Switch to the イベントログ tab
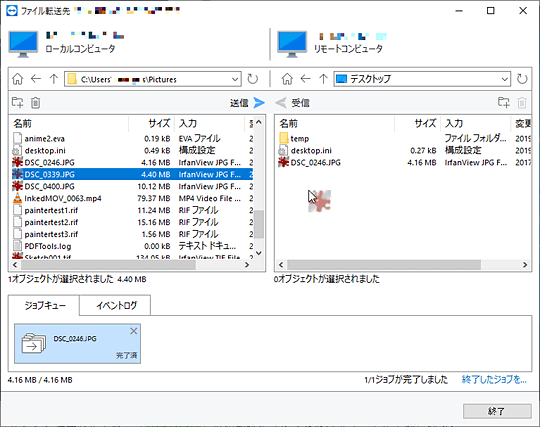The width and height of the screenshot is (540, 427). tap(116, 305)
